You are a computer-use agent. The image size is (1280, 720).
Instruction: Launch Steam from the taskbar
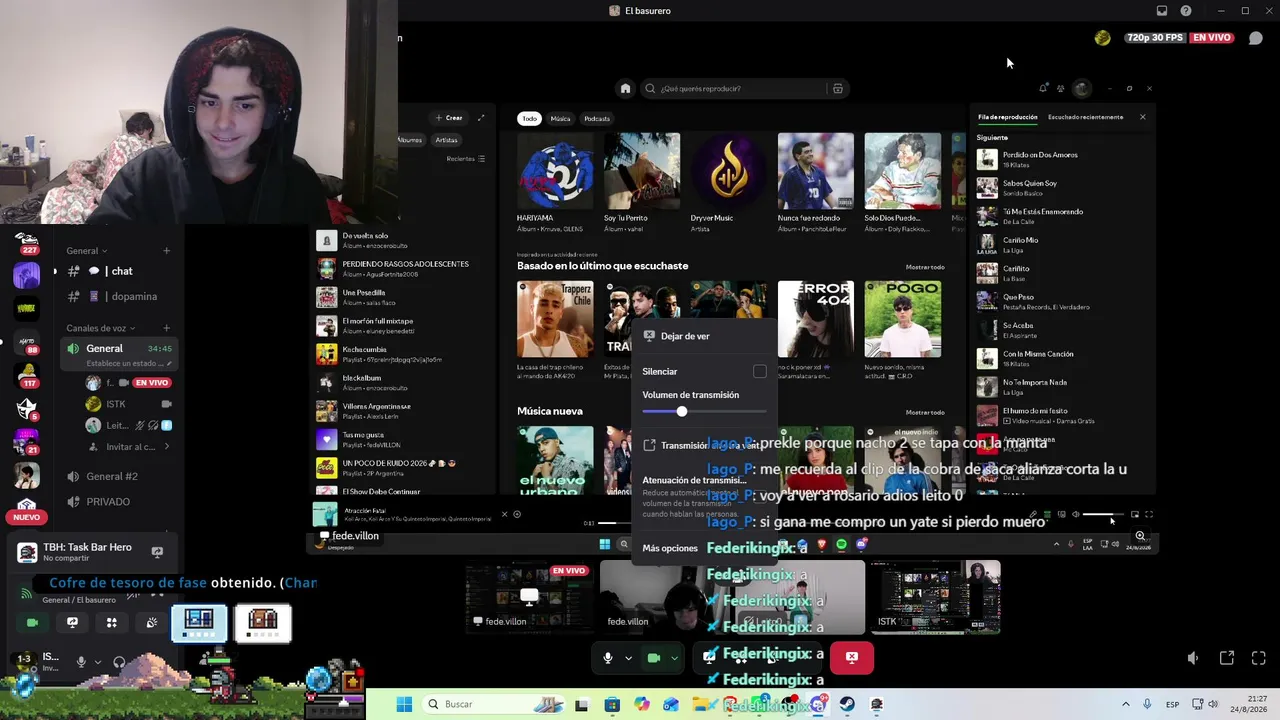(x=847, y=704)
